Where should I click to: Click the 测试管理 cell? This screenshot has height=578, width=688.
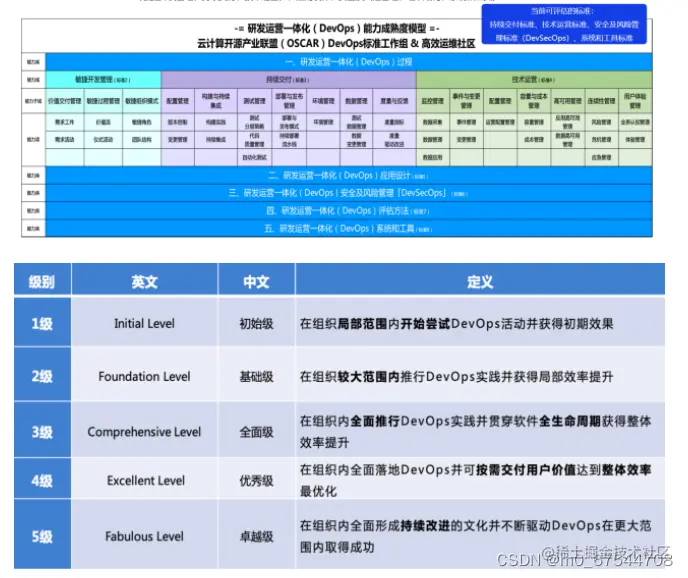[254, 101]
